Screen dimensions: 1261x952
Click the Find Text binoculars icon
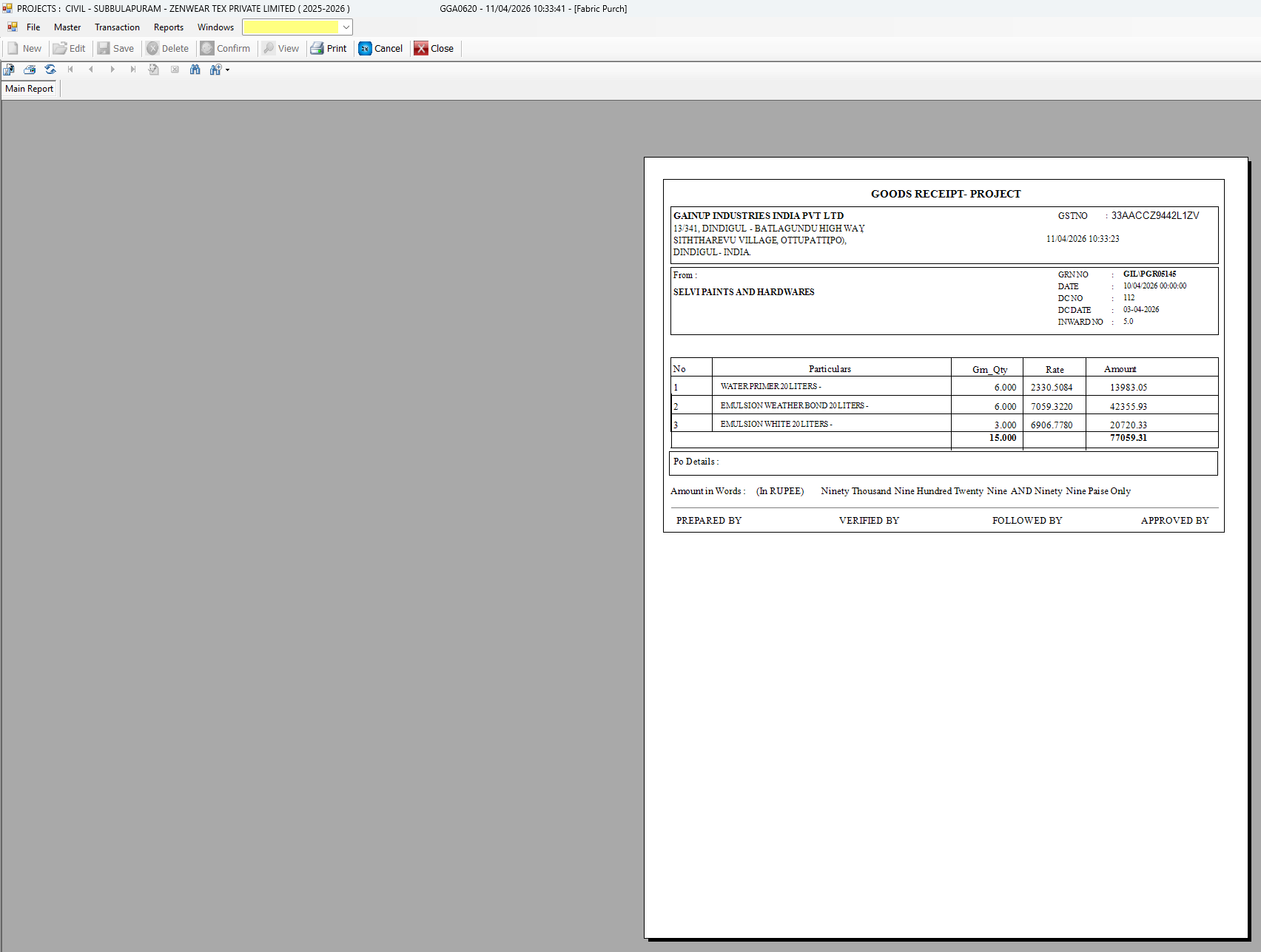(x=195, y=70)
